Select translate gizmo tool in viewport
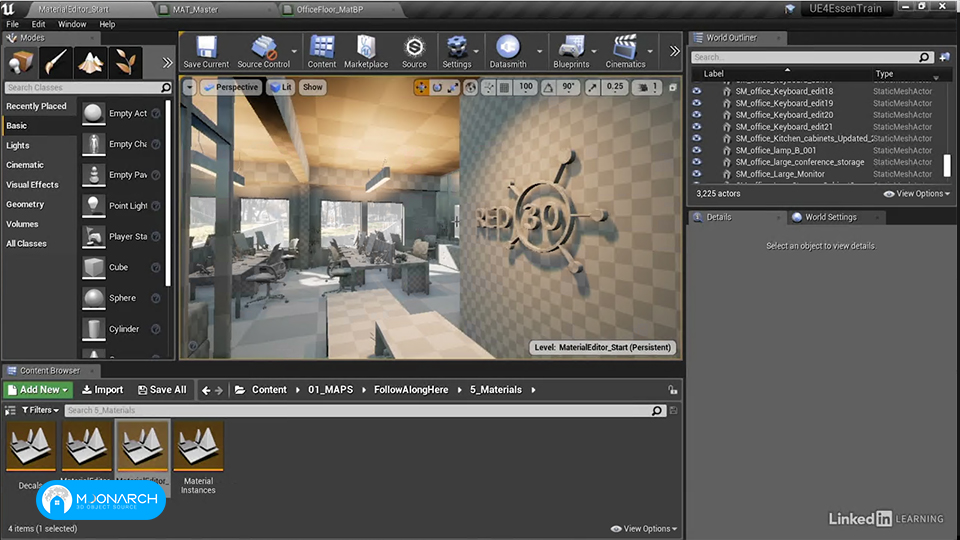The width and height of the screenshot is (960, 540). click(x=421, y=88)
